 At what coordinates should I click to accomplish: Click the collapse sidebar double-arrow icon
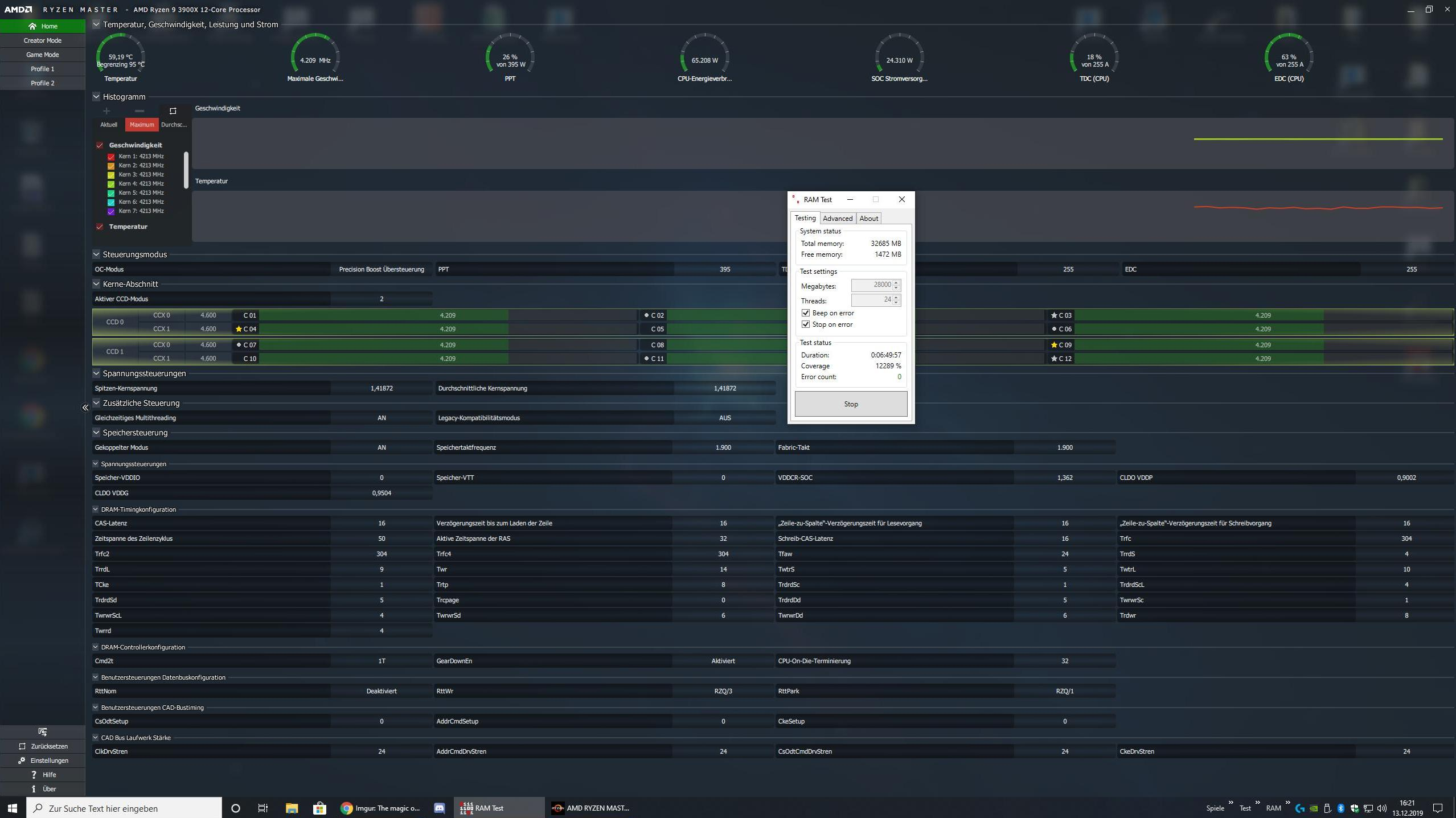click(85, 408)
